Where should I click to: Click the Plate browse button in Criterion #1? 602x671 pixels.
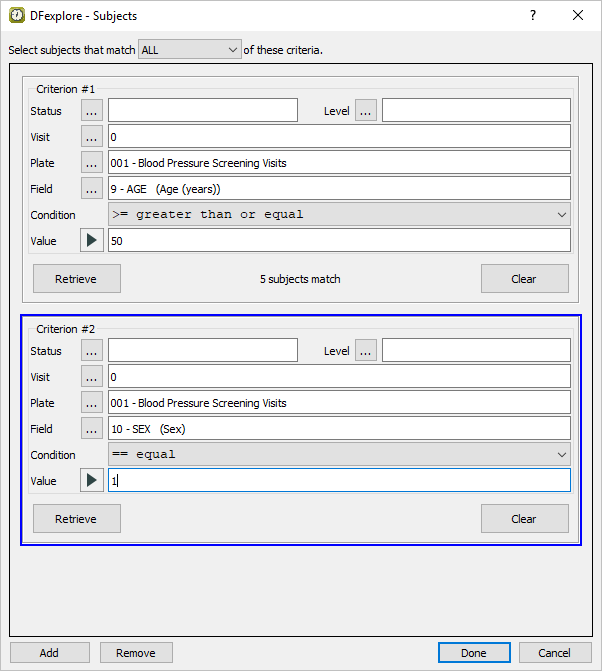pos(92,163)
